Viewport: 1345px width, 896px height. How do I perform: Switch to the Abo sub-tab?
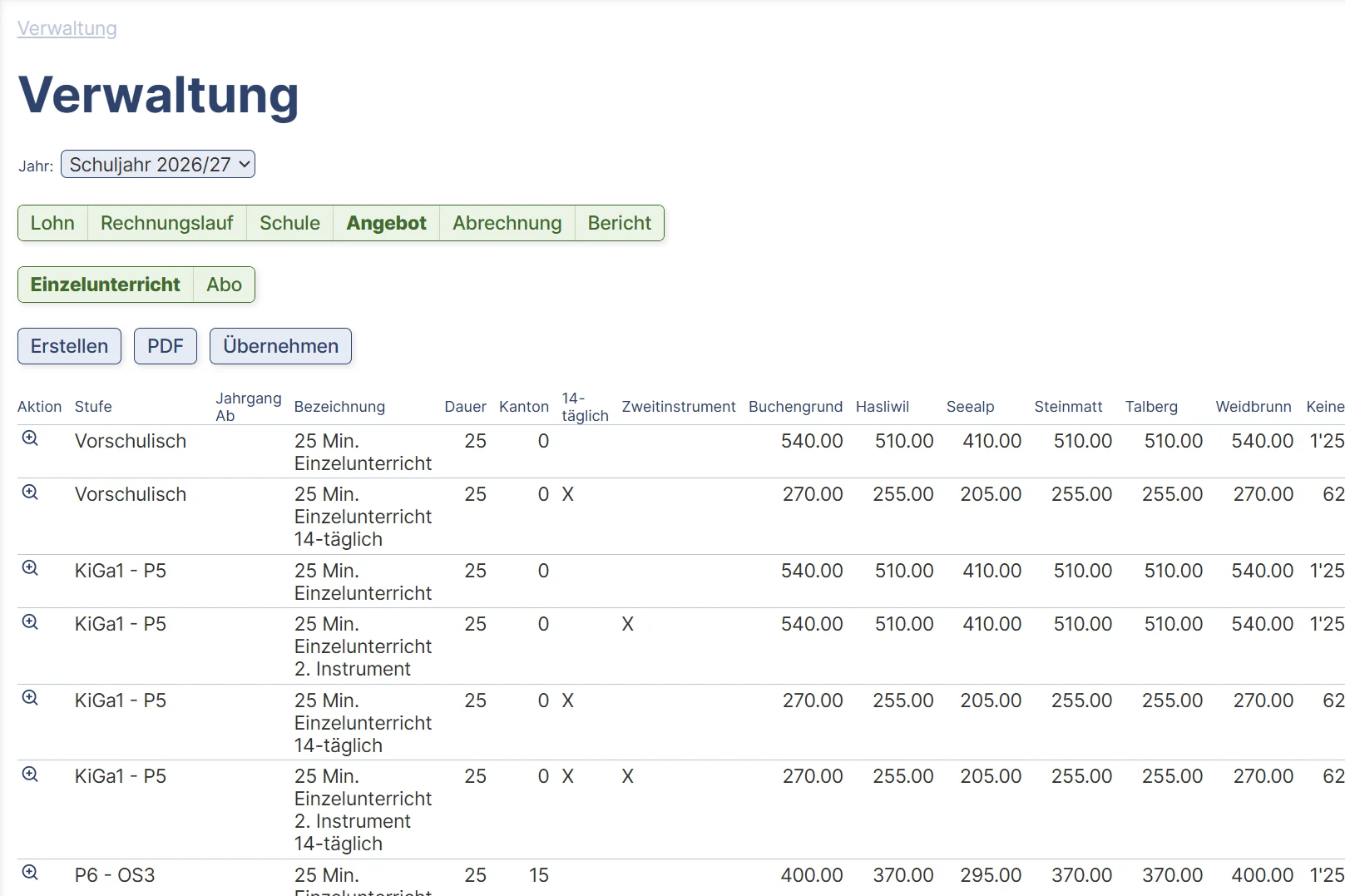coord(225,285)
